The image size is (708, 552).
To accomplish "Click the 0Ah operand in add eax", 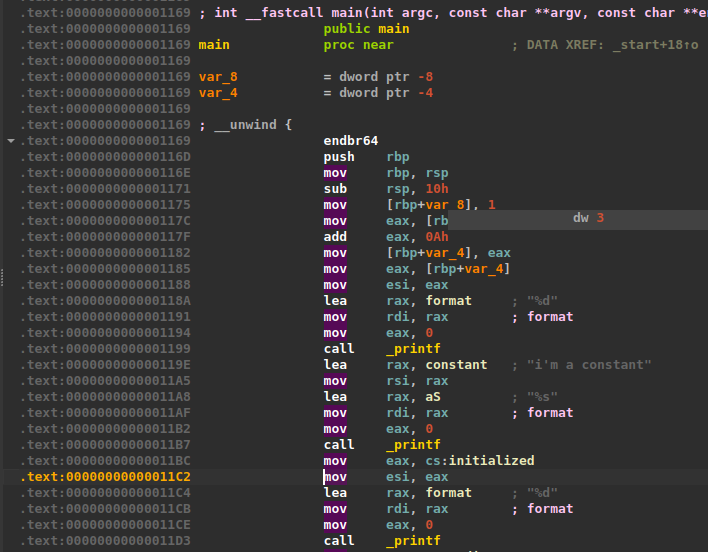I will (437, 237).
